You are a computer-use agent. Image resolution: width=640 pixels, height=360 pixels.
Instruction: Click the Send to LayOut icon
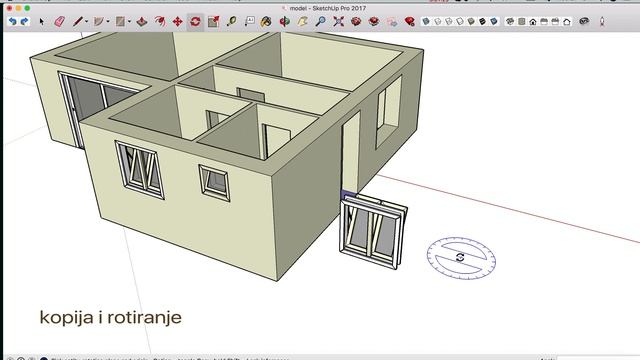392,21
